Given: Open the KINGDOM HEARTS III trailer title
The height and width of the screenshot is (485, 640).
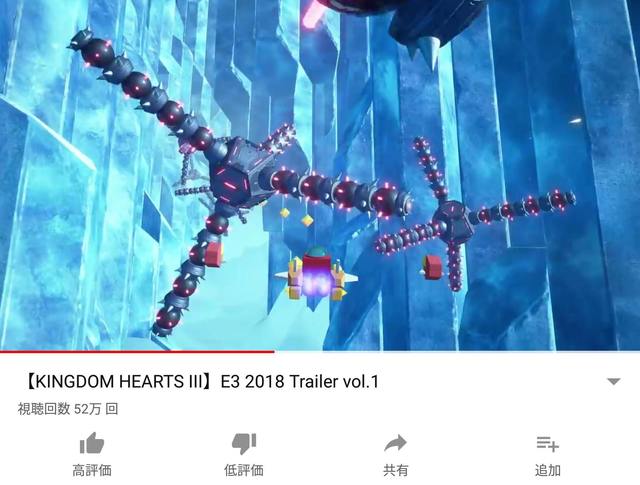Looking at the screenshot, I should 201,382.
